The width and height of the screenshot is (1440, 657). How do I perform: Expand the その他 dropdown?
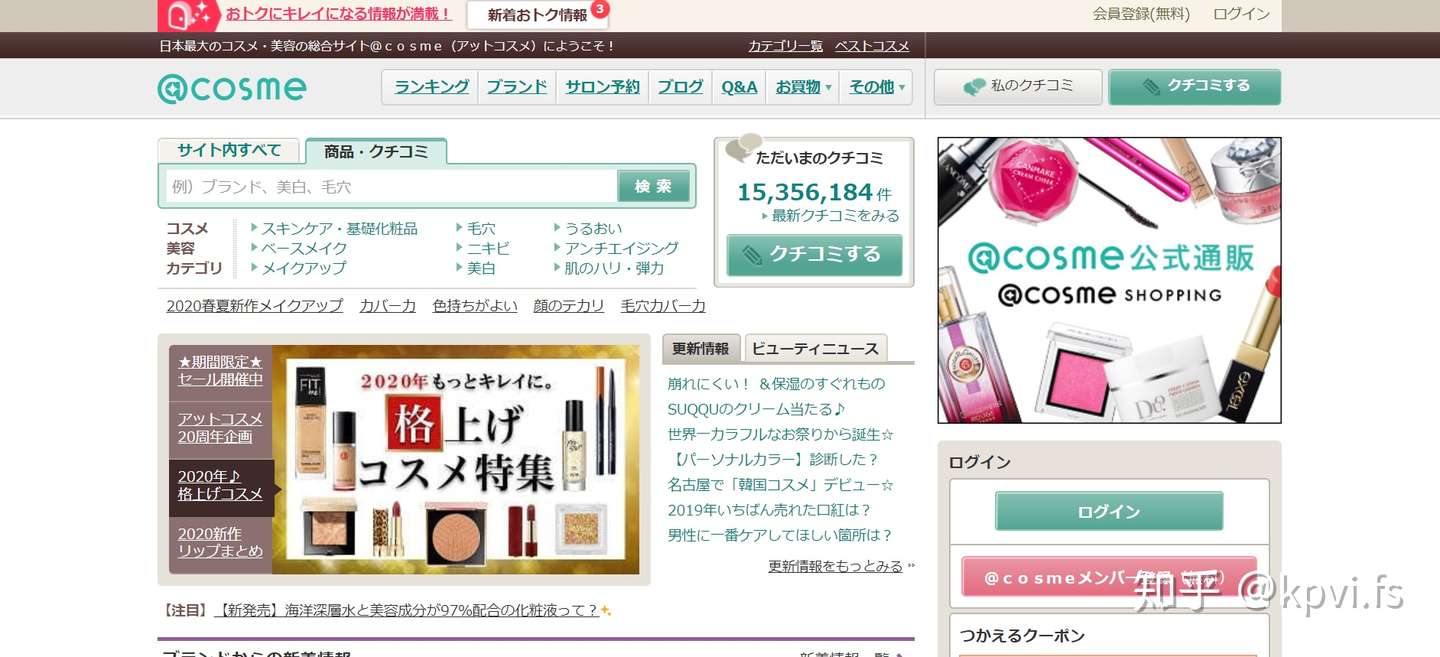coord(876,87)
